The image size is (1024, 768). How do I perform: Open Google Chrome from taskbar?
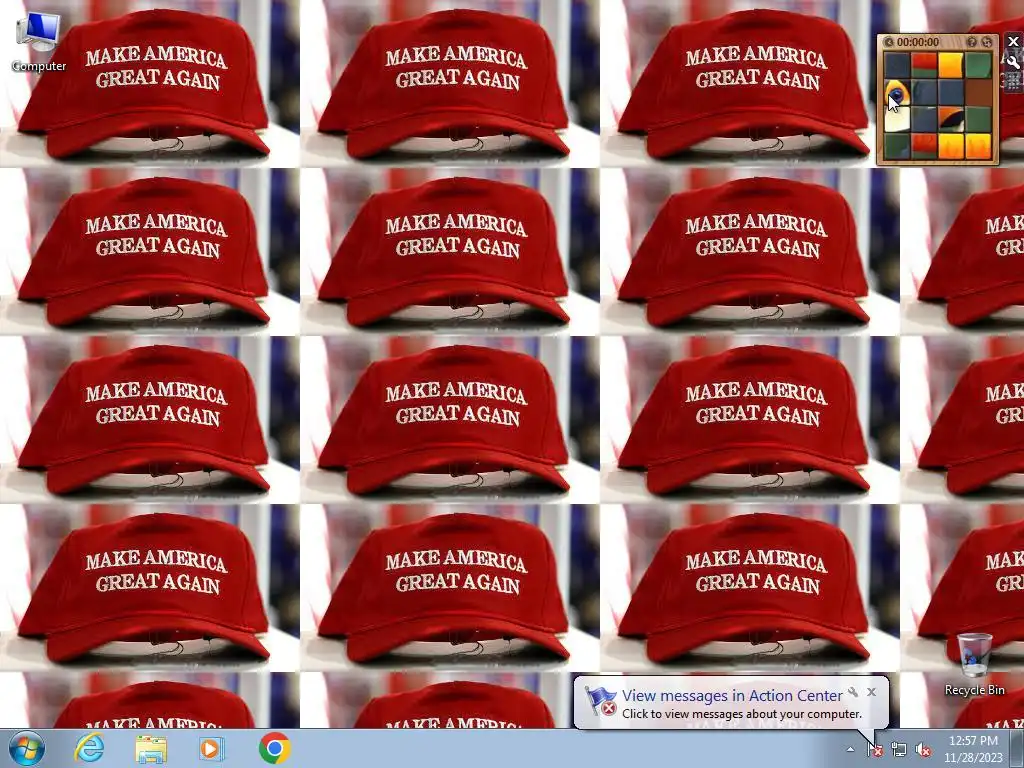(274, 748)
